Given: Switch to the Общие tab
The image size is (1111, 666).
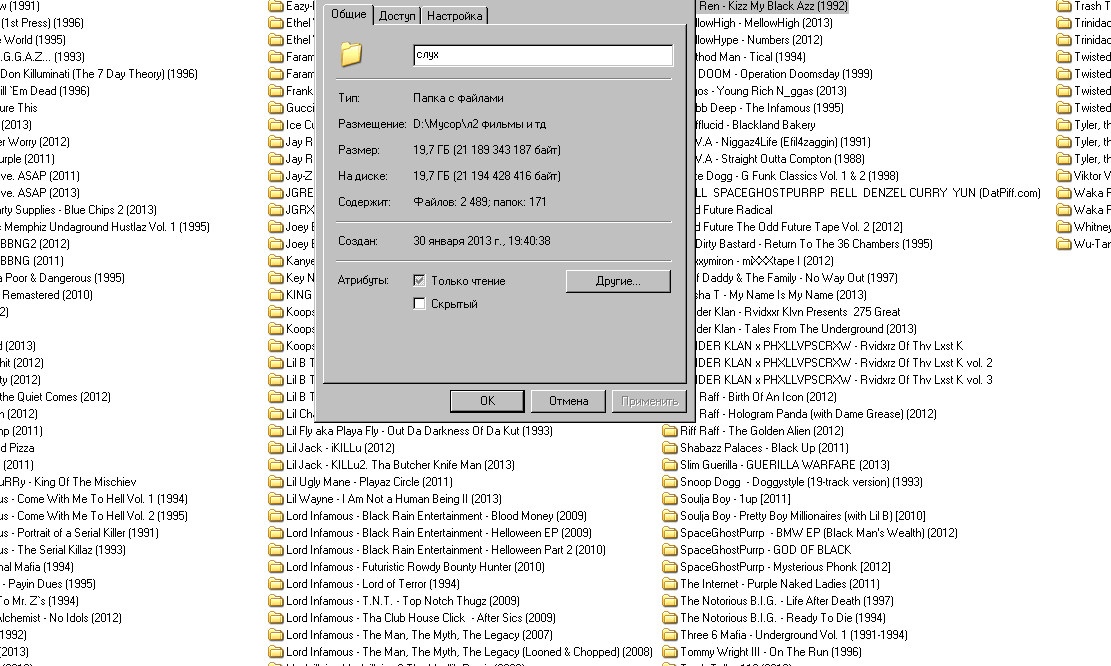Looking at the screenshot, I should click(349, 14).
